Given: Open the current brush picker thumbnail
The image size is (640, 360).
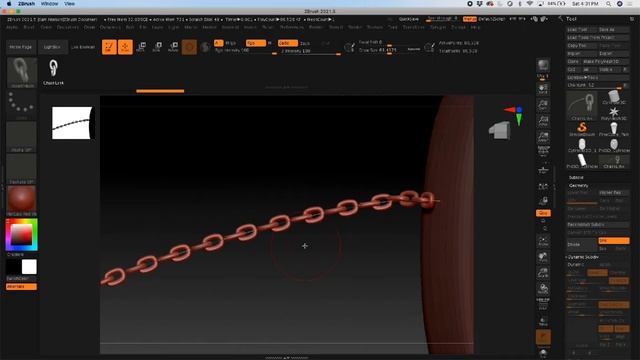Looking at the screenshot, I should (x=22, y=73).
